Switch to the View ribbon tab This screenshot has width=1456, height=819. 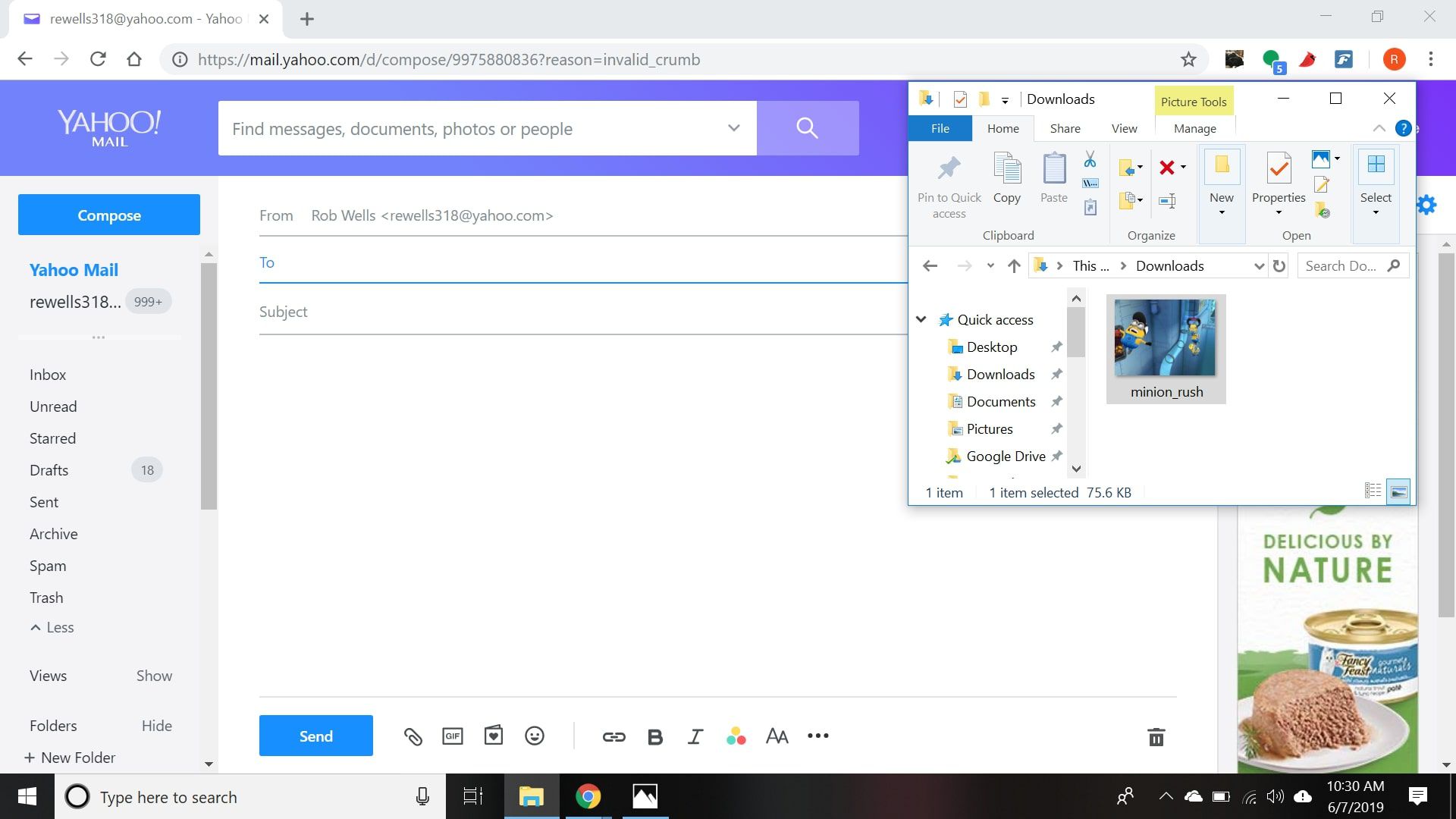[x=1124, y=128]
